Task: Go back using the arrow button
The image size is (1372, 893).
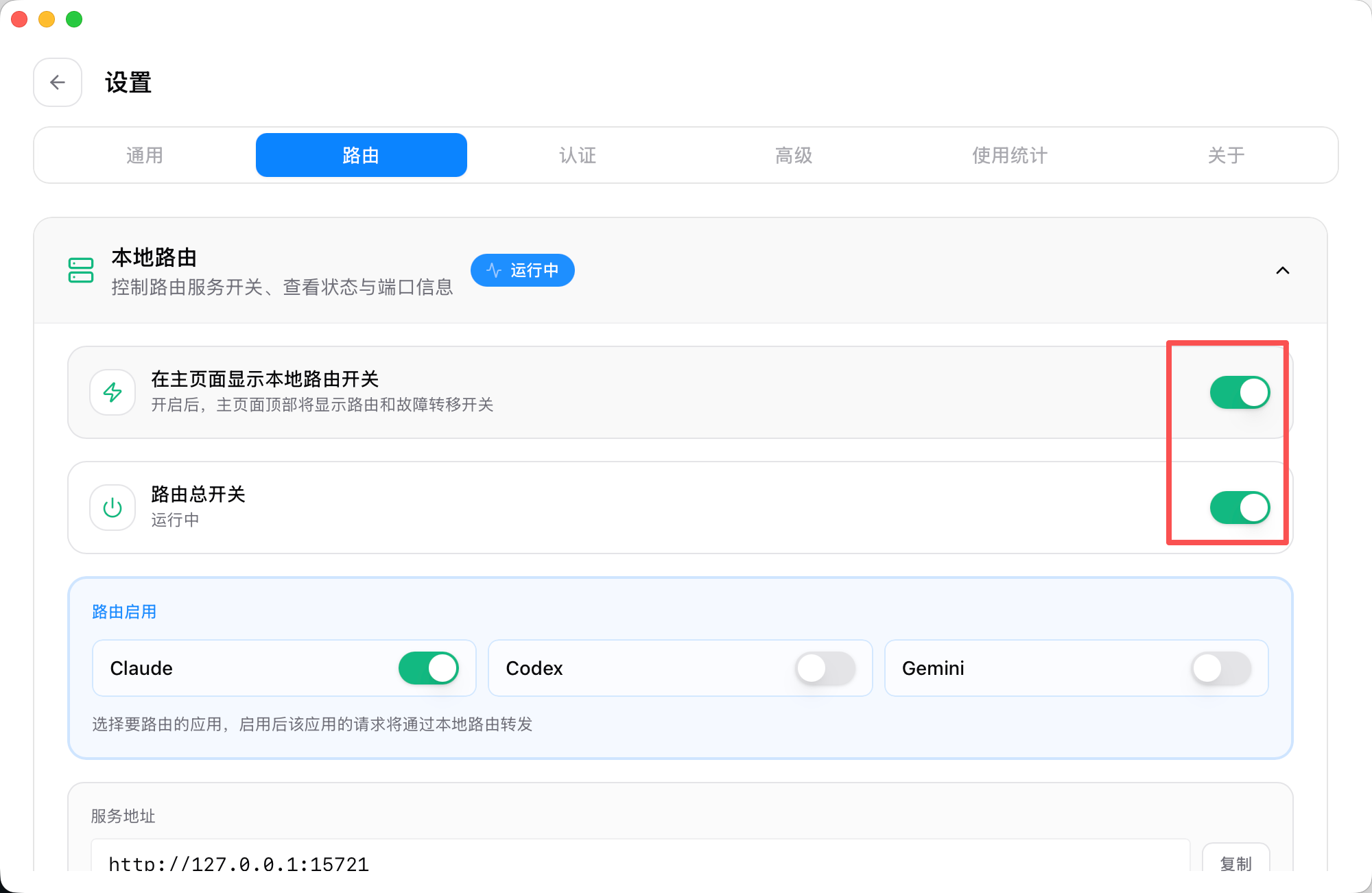Action: click(58, 82)
